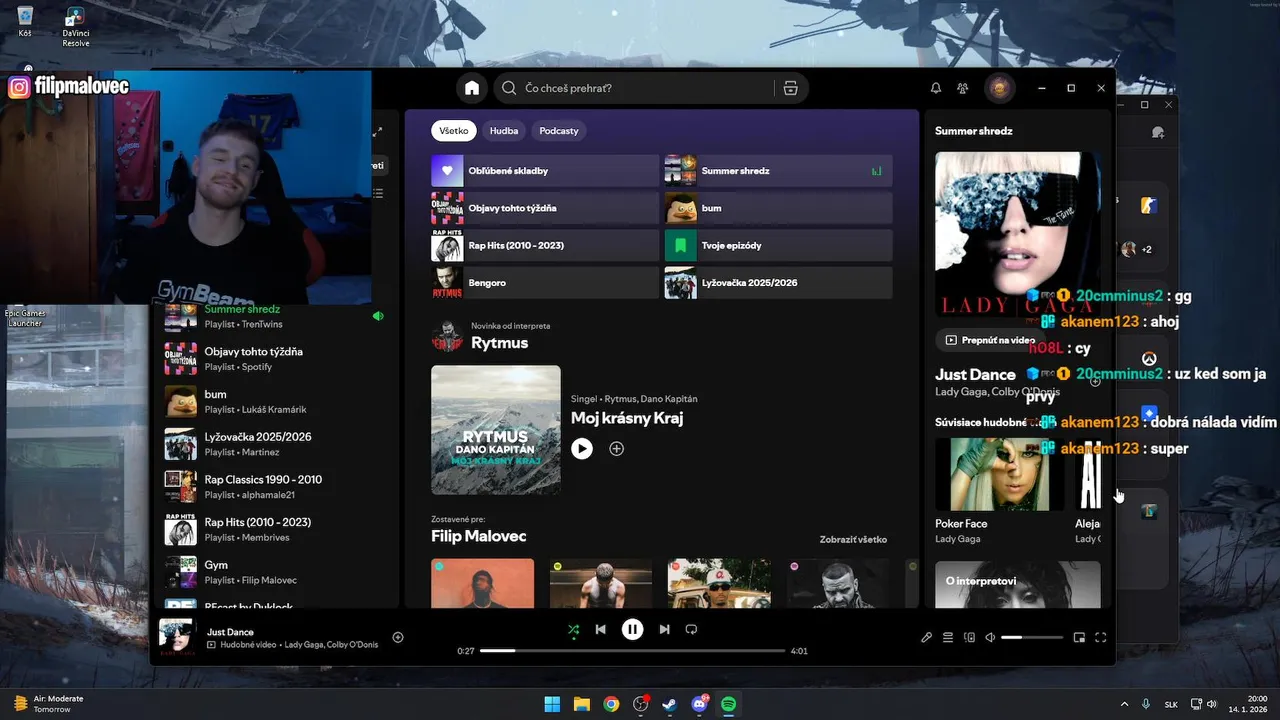
Task: Open the user profile avatar
Action: (1000, 88)
